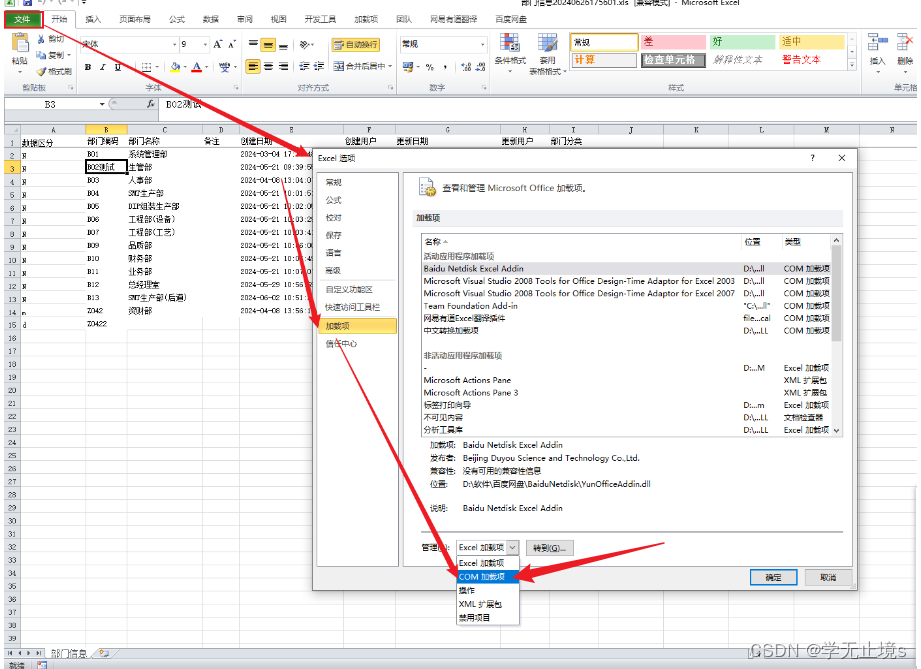Screen dimensions: 921x669
Task: Toggle align text left button
Action: [x=253, y=66]
